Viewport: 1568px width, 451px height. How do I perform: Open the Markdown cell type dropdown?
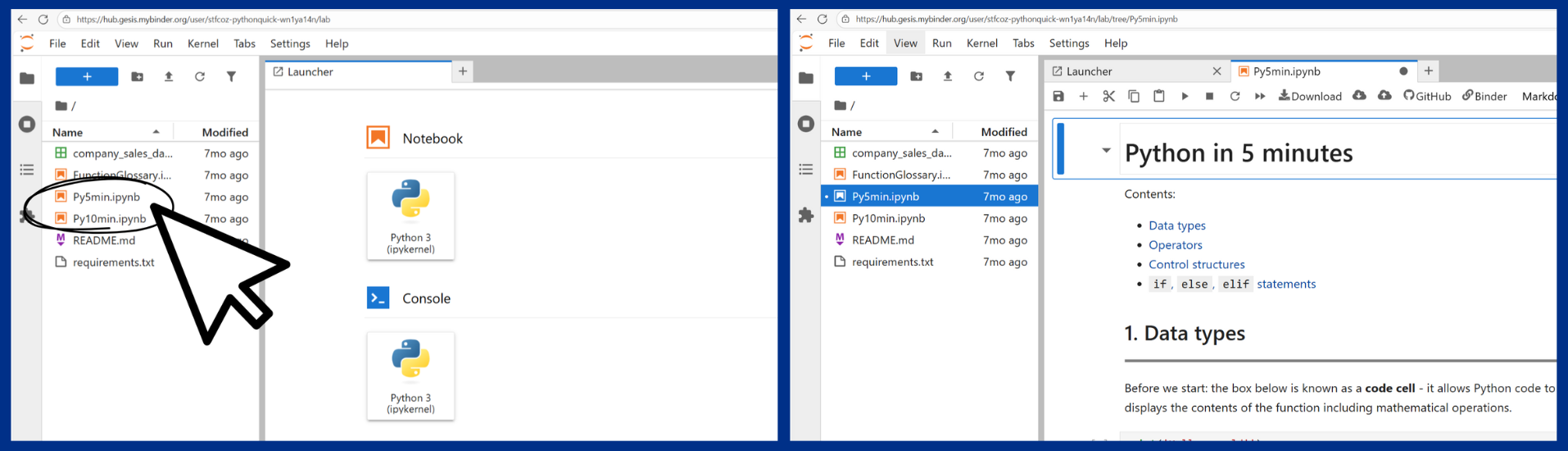[x=1539, y=97]
